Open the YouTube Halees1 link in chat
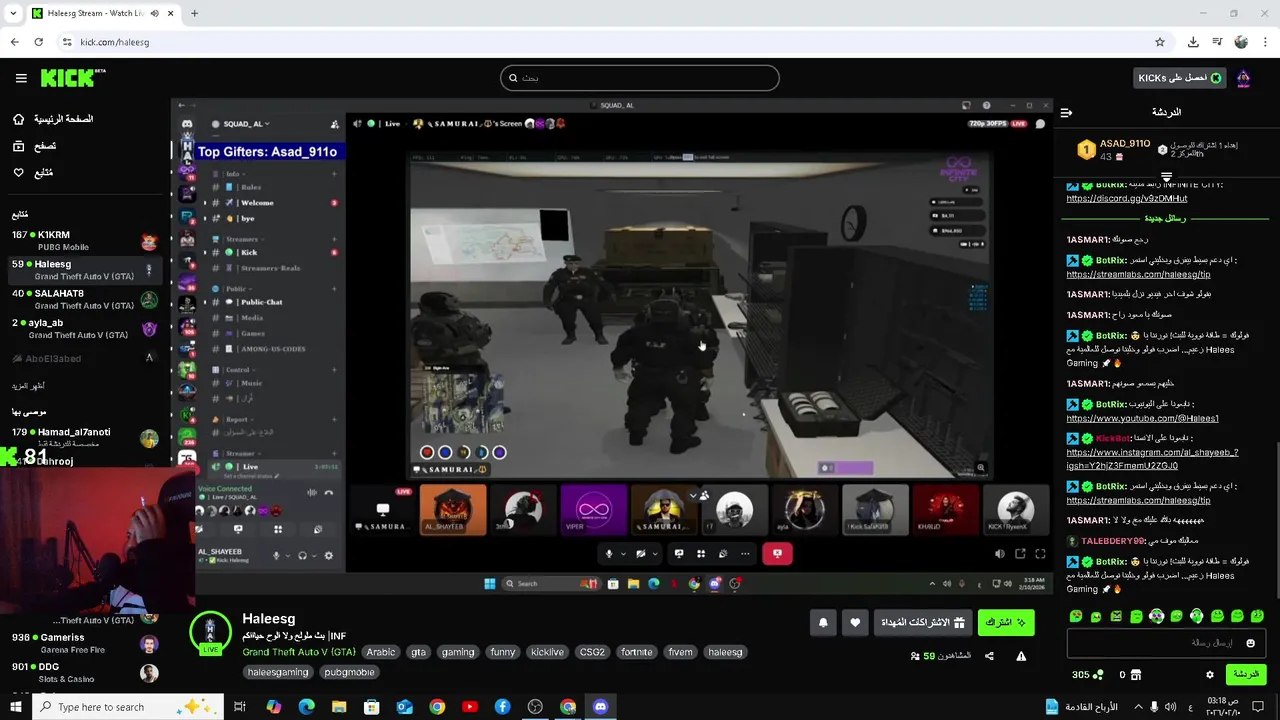 point(1142,418)
